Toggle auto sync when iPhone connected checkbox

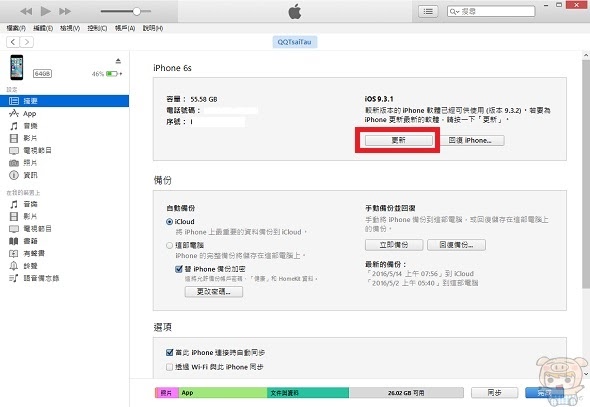click(x=170, y=352)
